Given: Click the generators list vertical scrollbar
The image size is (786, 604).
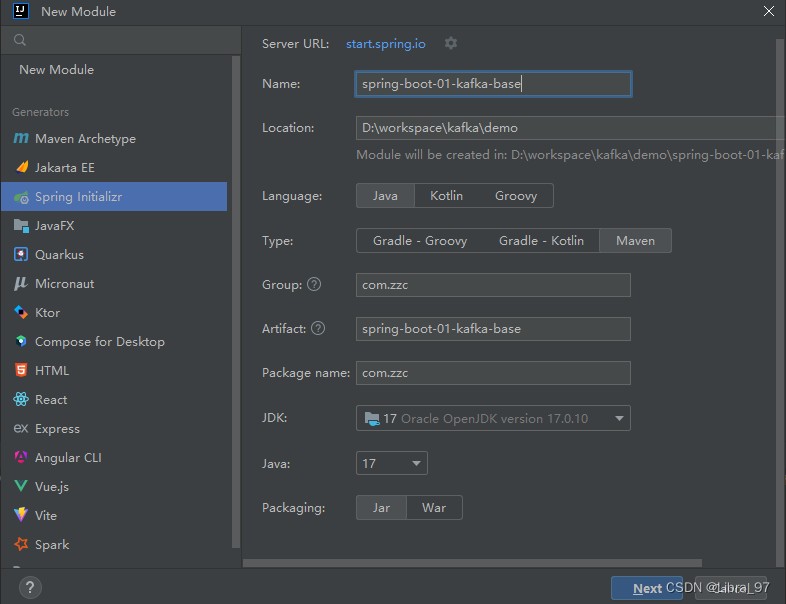Looking at the screenshot, I should pos(236,302).
